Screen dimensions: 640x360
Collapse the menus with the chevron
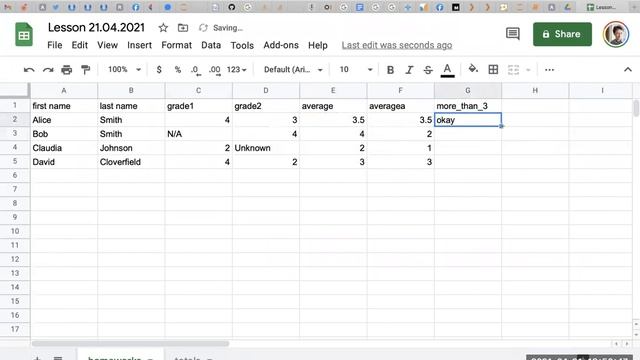(x=628, y=70)
